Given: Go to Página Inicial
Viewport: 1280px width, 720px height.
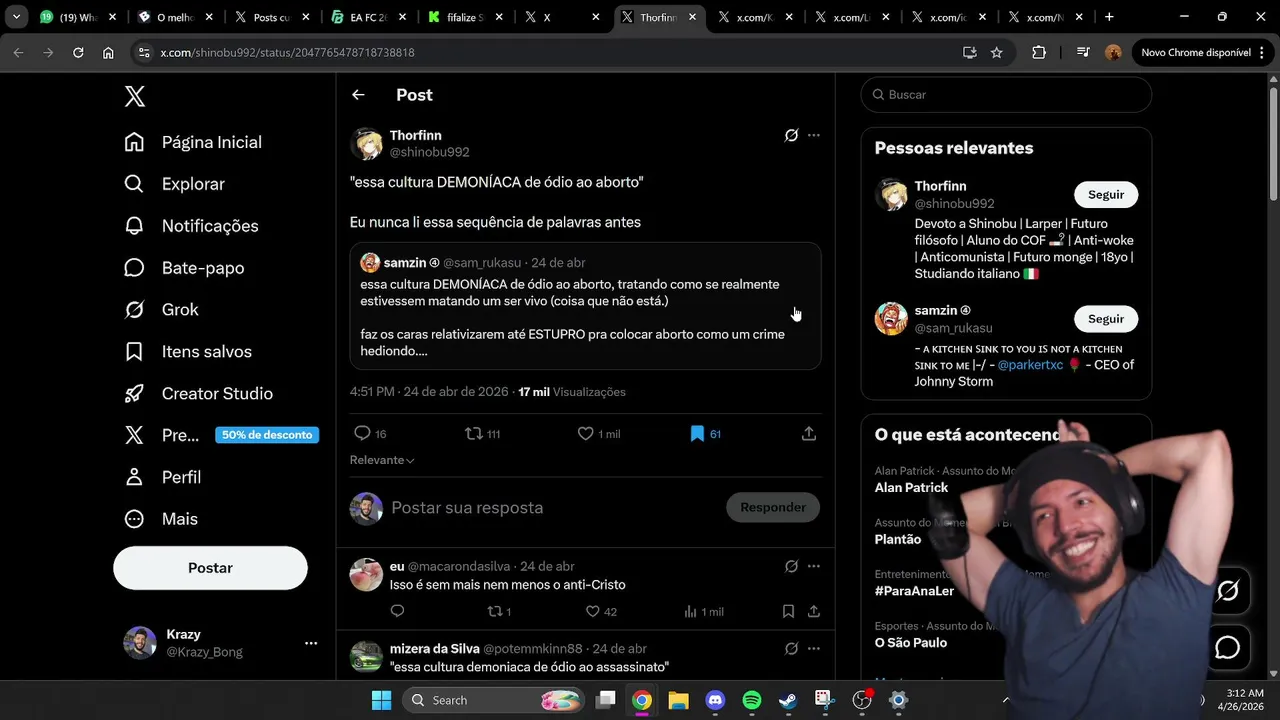Looking at the screenshot, I should tap(193, 142).
